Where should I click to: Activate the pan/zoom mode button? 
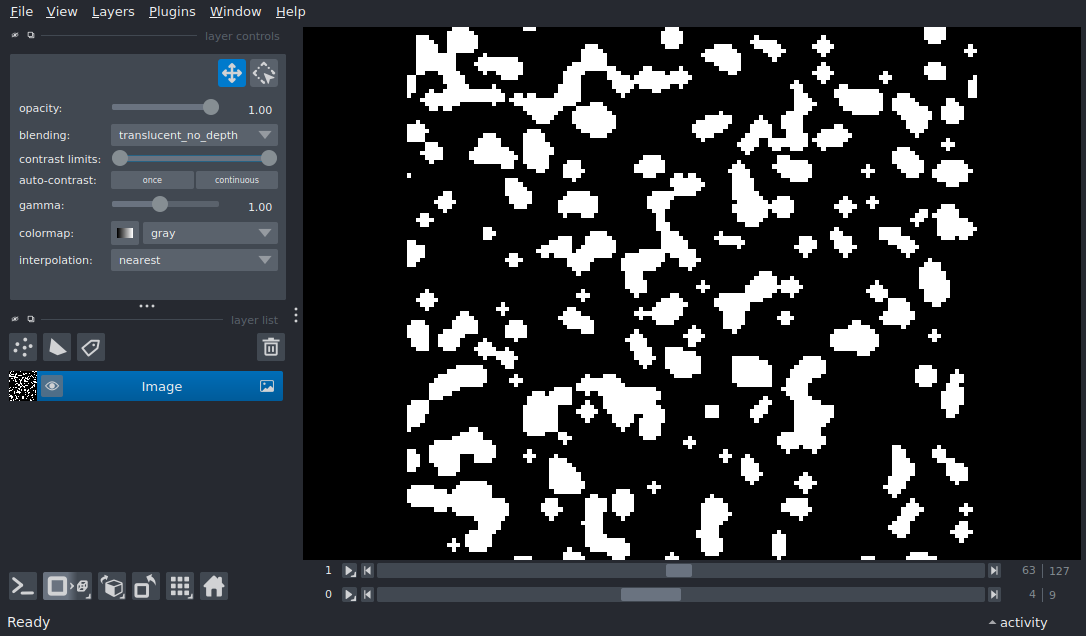coord(232,73)
